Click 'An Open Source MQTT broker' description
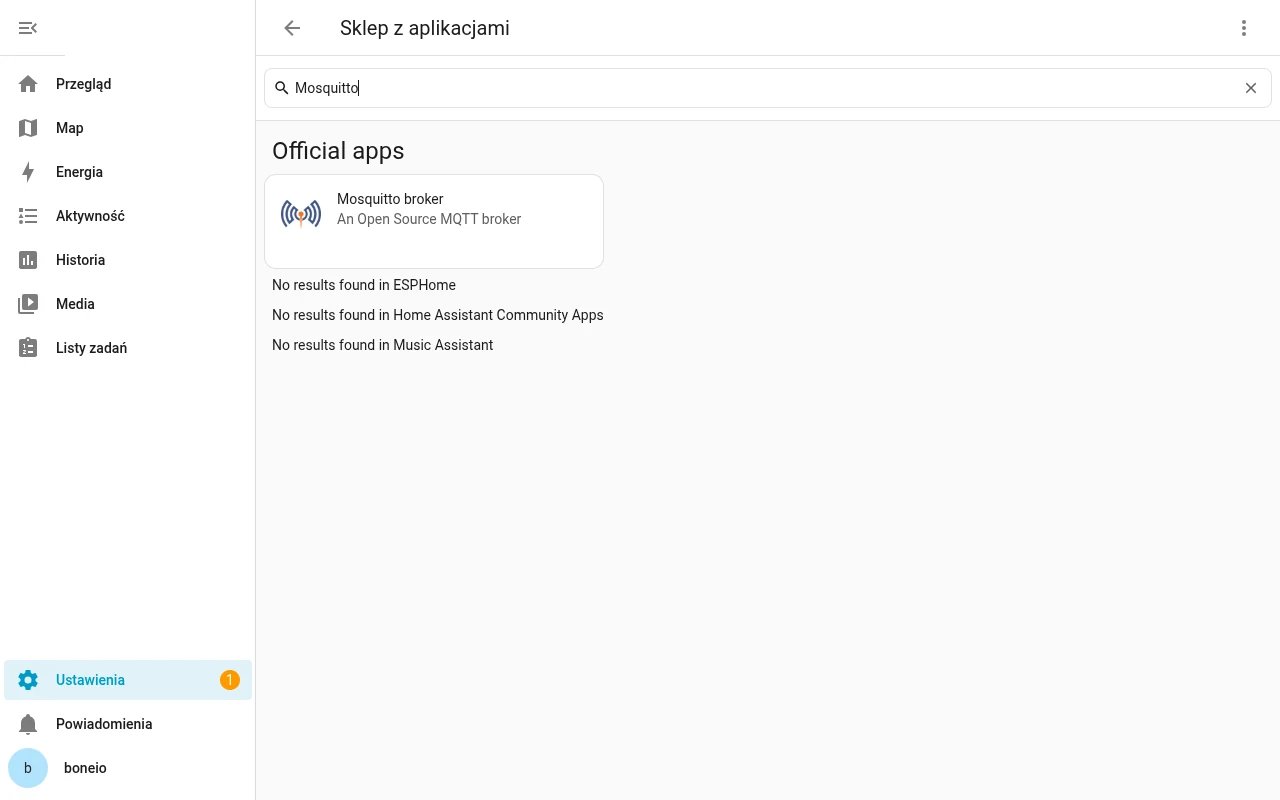The image size is (1280, 800). point(429,219)
